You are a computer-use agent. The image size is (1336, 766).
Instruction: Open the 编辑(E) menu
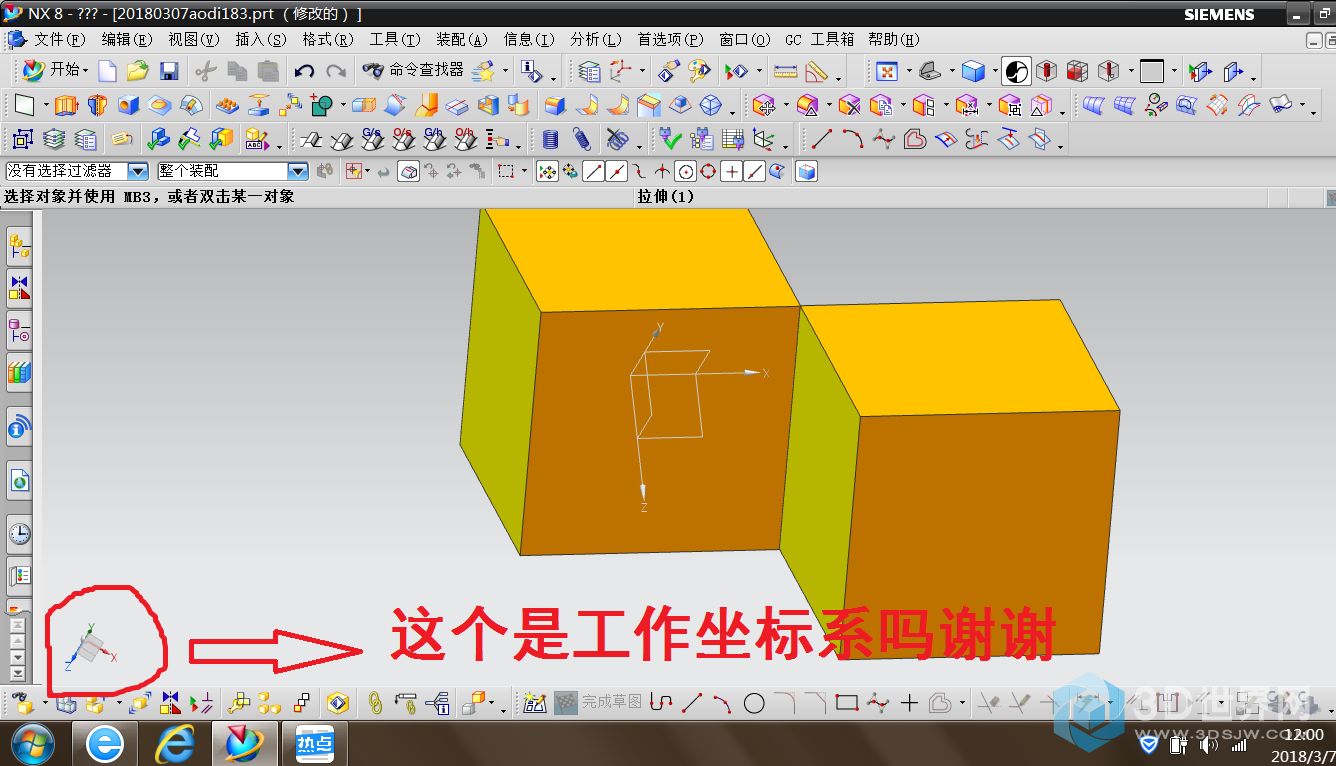tap(127, 40)
